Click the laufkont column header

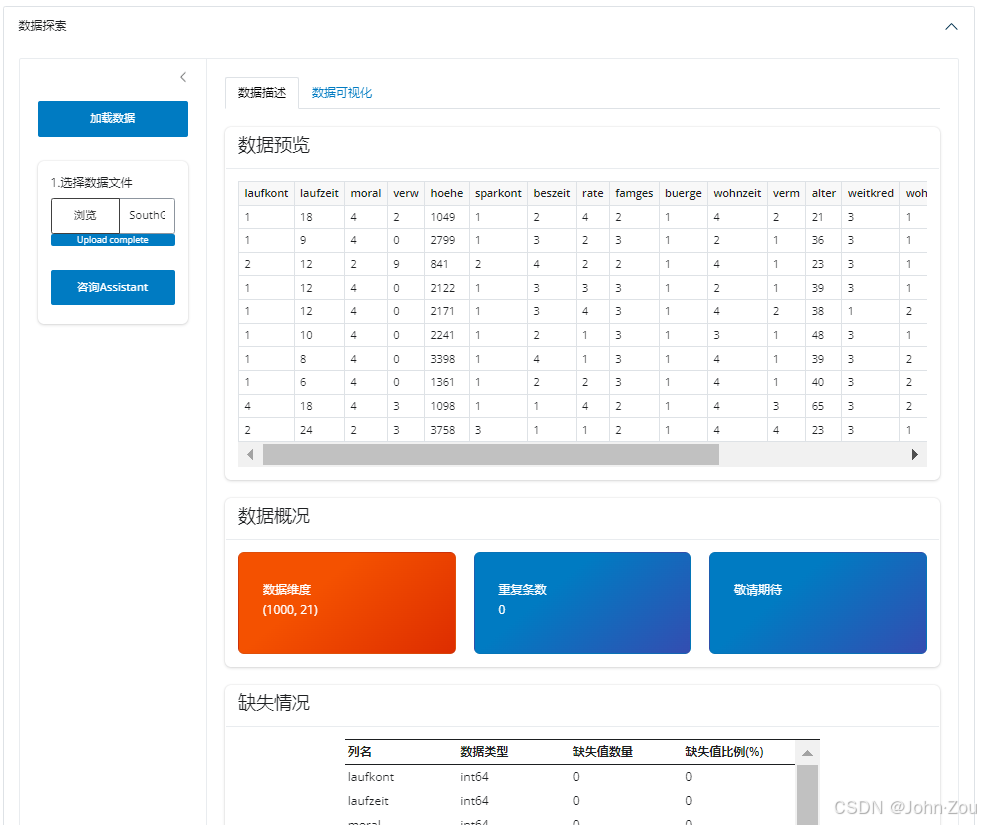click(x=267, y=193)
